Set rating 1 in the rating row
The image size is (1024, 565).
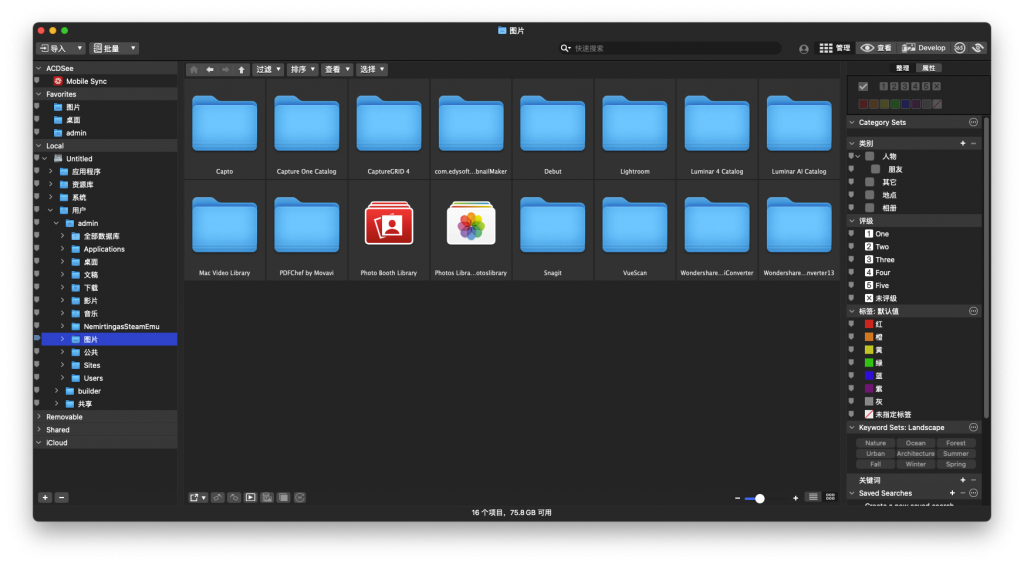884,86
